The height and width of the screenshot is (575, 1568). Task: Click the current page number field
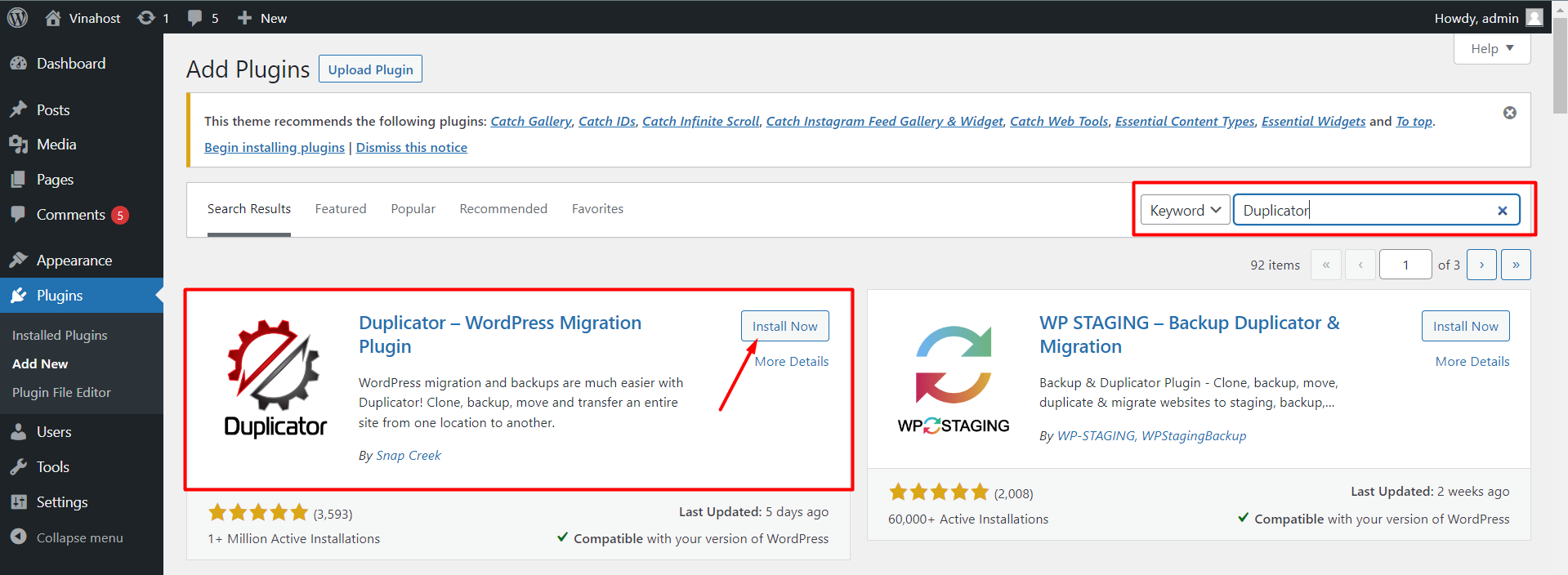click(1405, 265)
